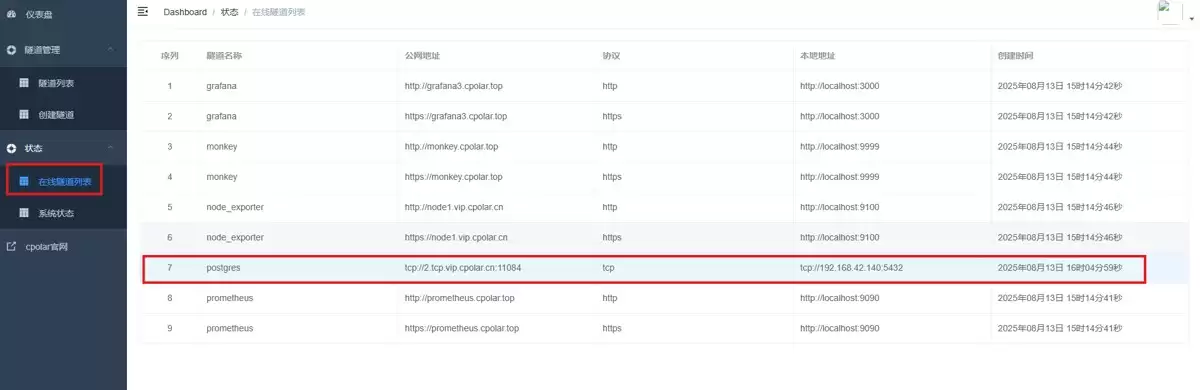
Task: Click monkey name in row 4
Action: 222,177
